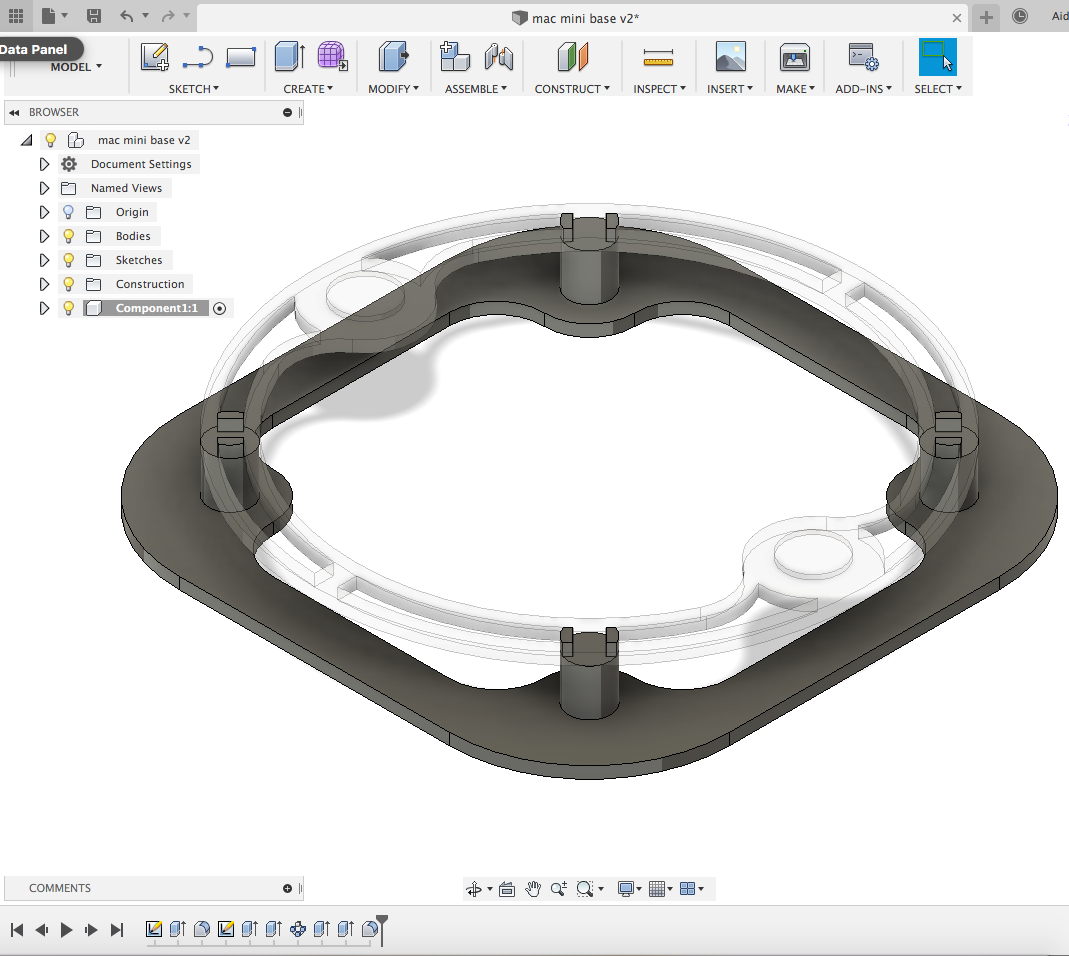This screenshot has width=1069, height=956.
Task: Select the Rectangle sketch tool
Action: (x=241, y=57)
